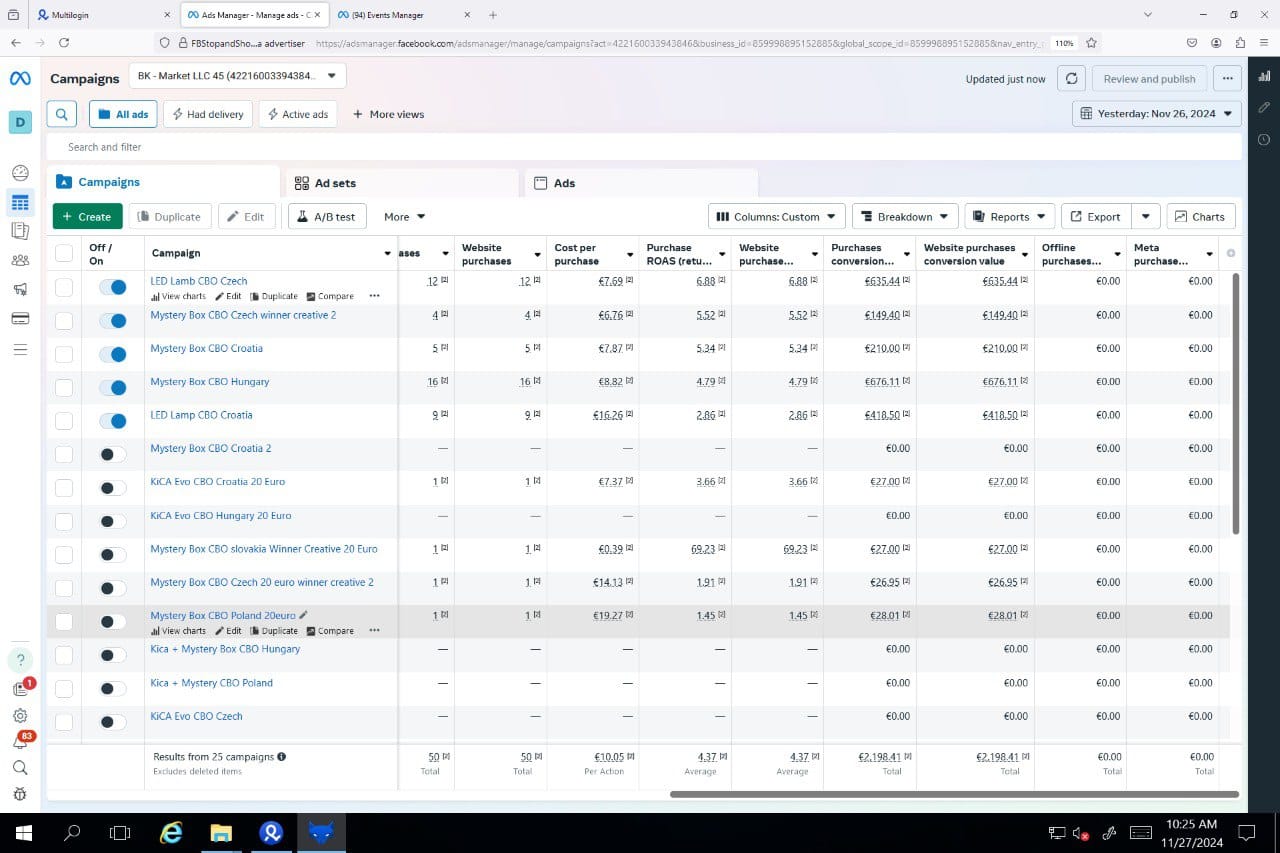Click the help question mark icon
1280x853 pixels.
pyautogui.click(x=20, y=659)
